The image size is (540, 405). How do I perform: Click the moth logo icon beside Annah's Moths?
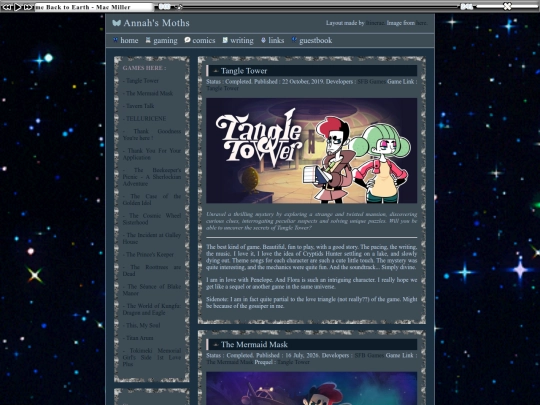pos(116,23)
